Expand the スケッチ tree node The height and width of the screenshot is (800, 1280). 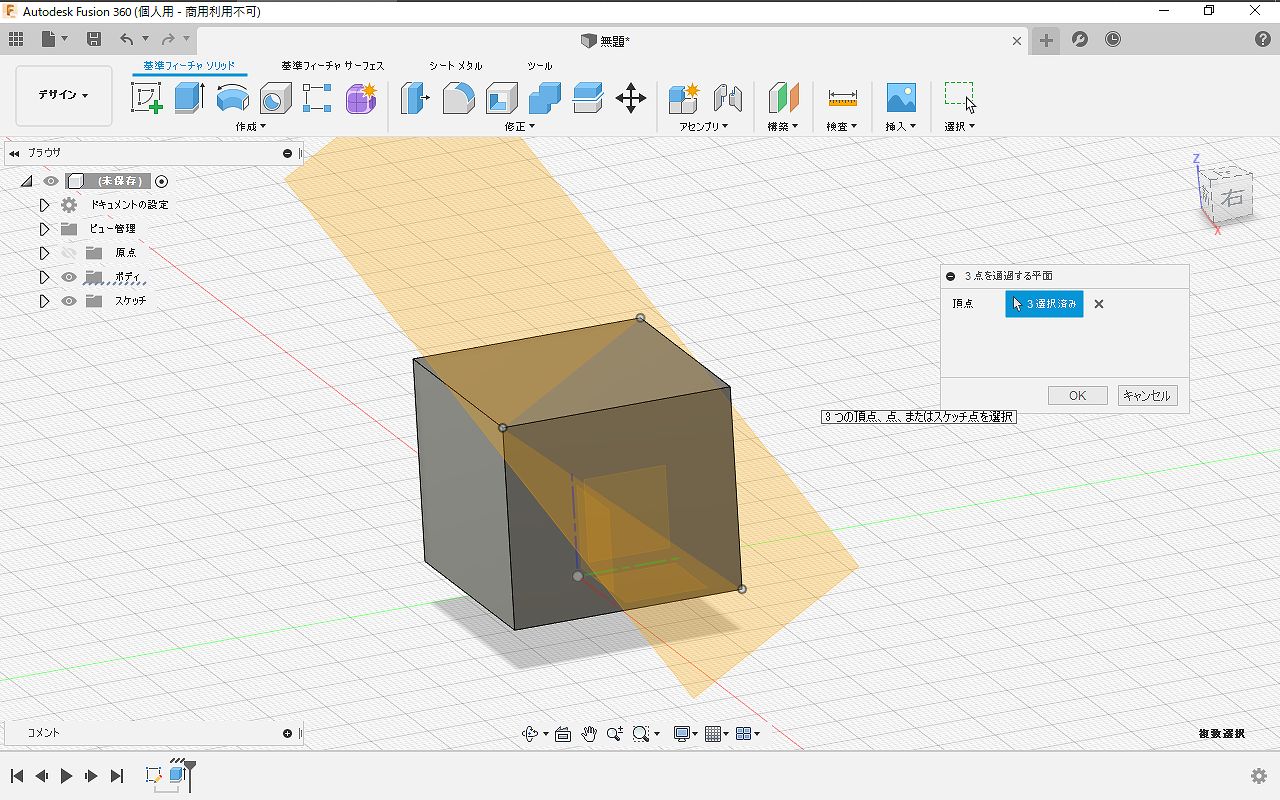tap(44, 301)
